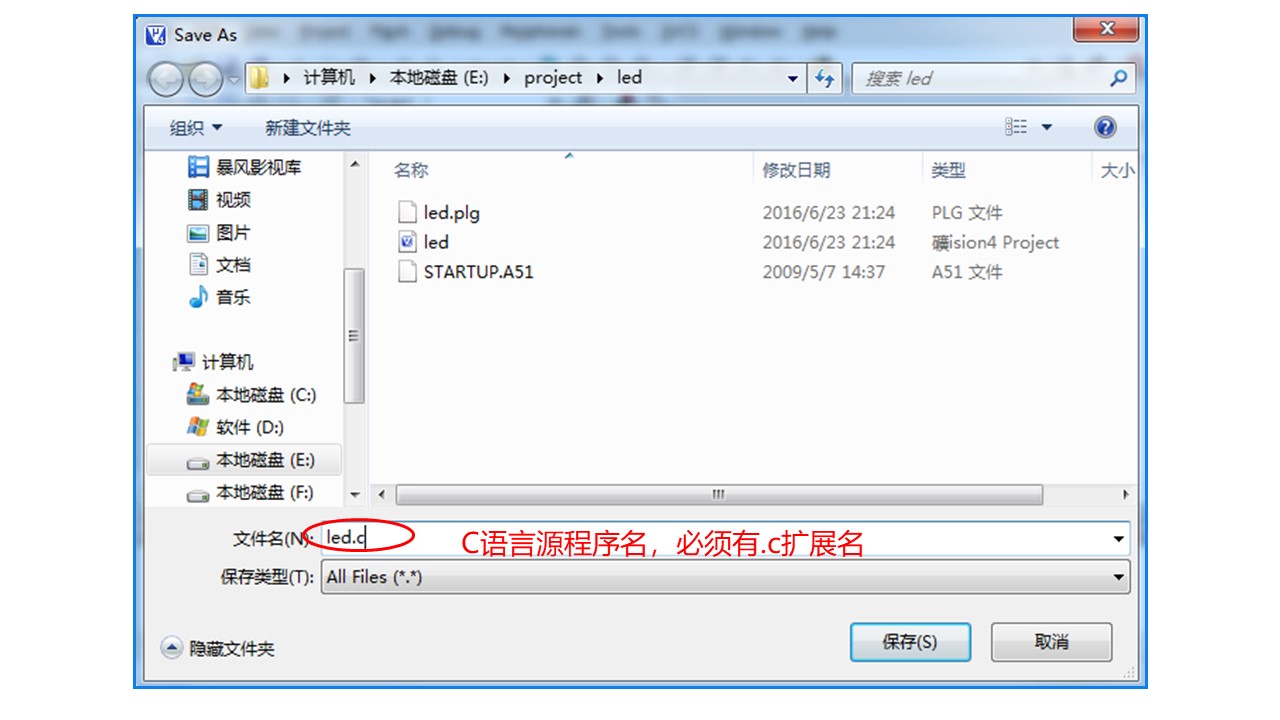Click the back navigation arrow
Image resolution: width=1280 pixels, height=720 pixels.
(x=166, y=78)
